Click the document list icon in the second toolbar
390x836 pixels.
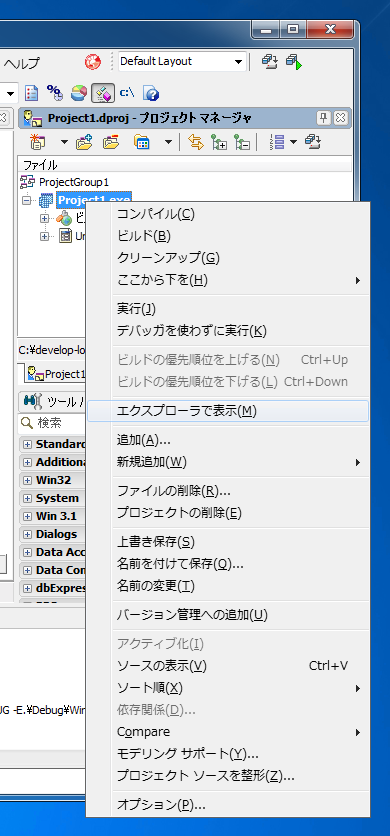point(32,93)
